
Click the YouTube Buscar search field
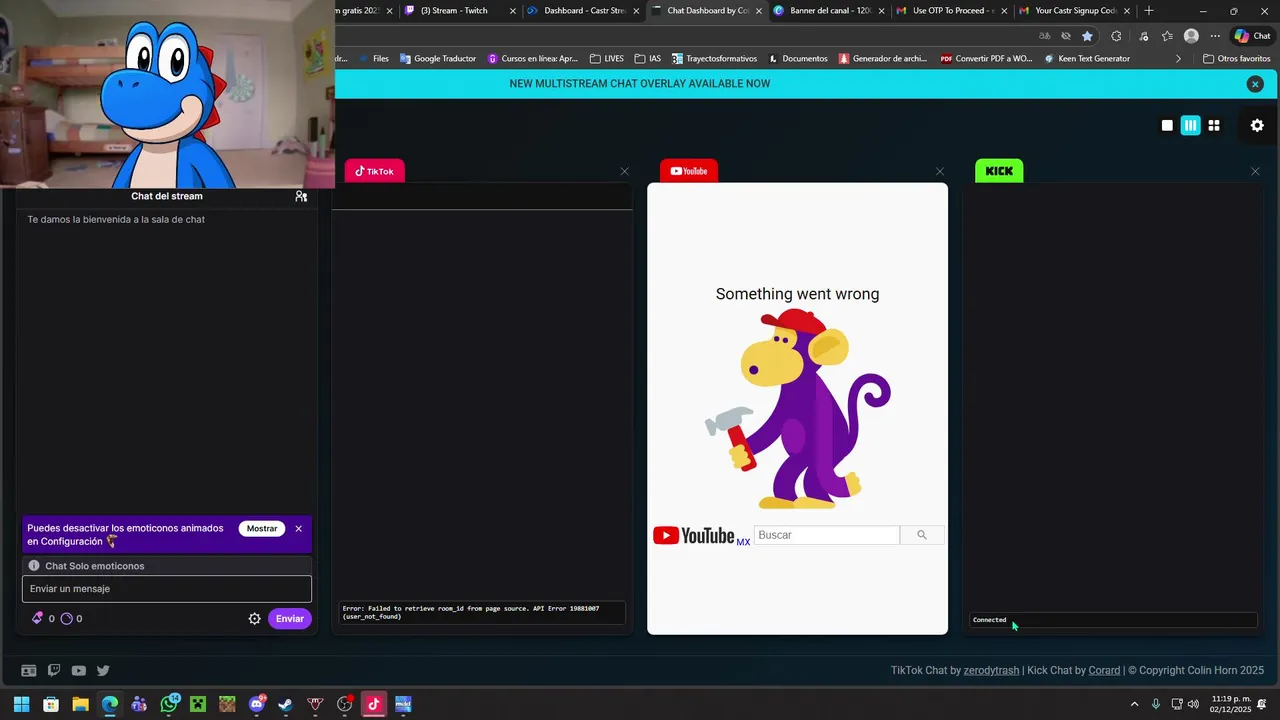click(x=826, y=535)
